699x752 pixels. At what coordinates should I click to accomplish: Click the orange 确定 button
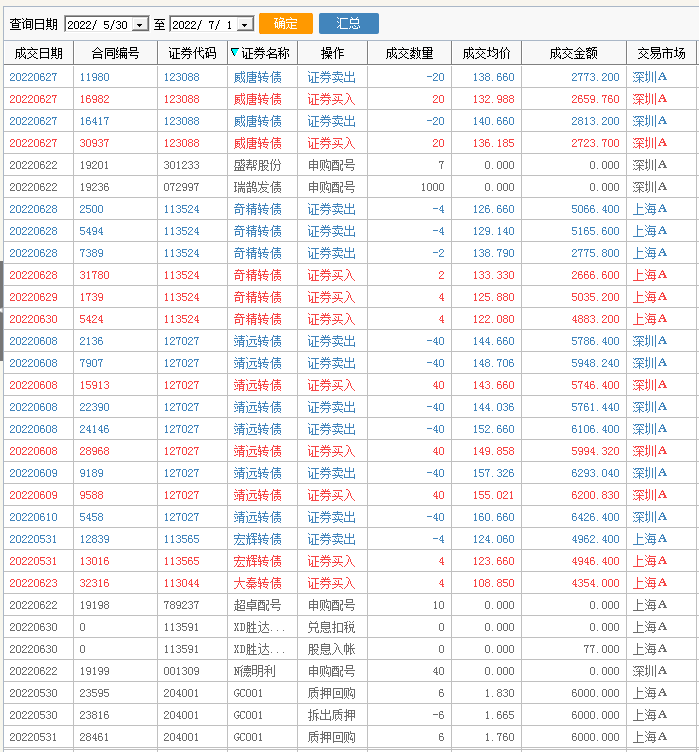(x=286, y=24)
